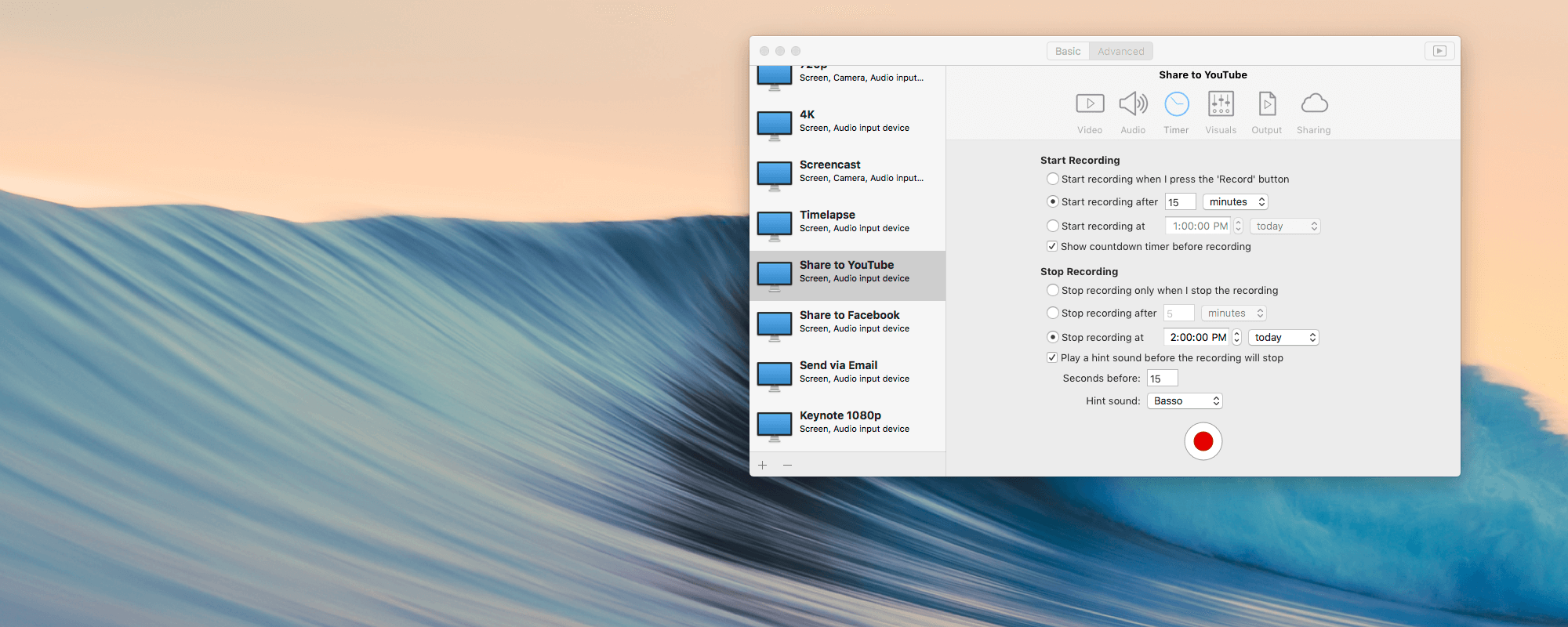Screen dimensions: 1568x627
Task: Open the start delay minutes unit dropdown
Action: click(1236, 202)
